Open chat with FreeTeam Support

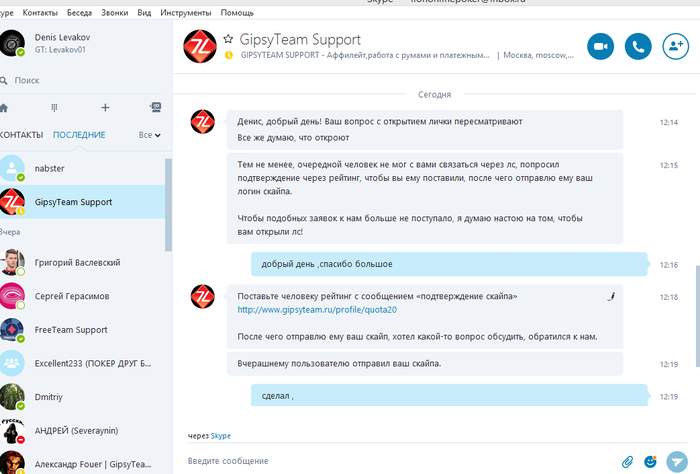point(82,330)
